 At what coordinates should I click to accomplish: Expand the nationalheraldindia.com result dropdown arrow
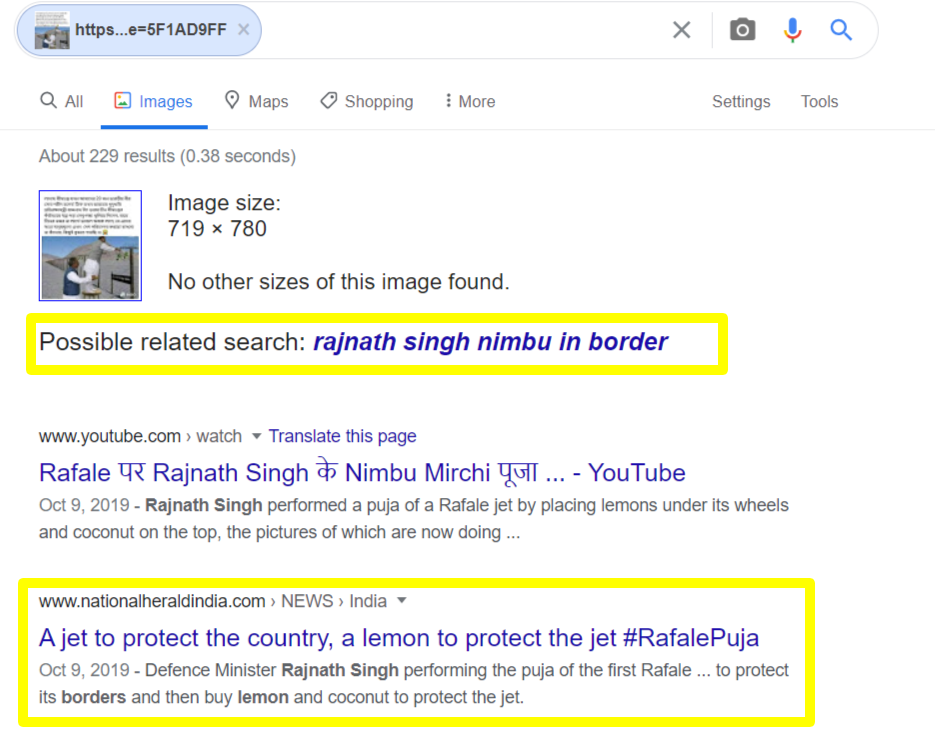click(x=402, y=600)
